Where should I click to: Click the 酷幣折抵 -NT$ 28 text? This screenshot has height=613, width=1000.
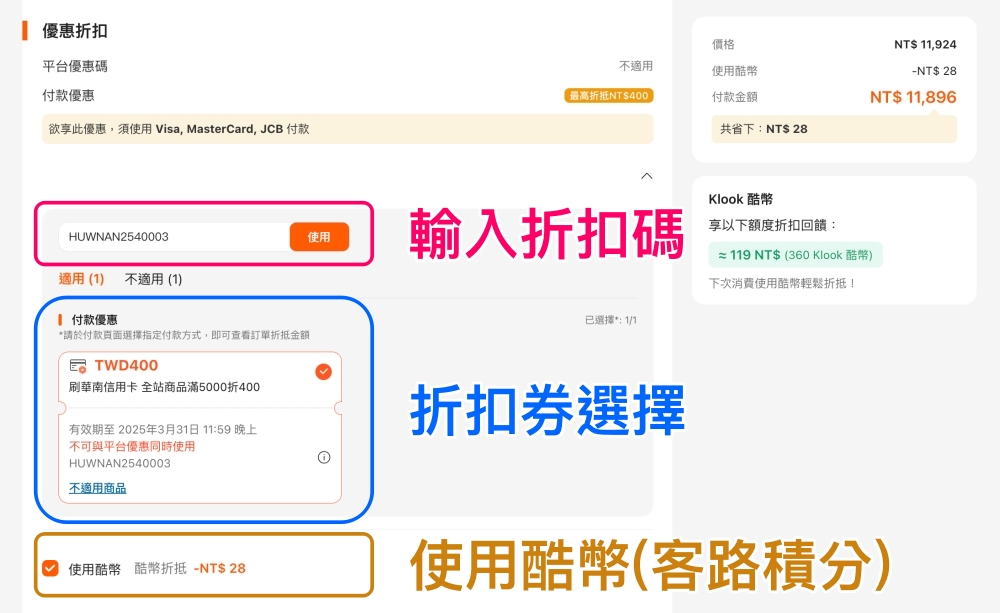click(x=190, y=568)
